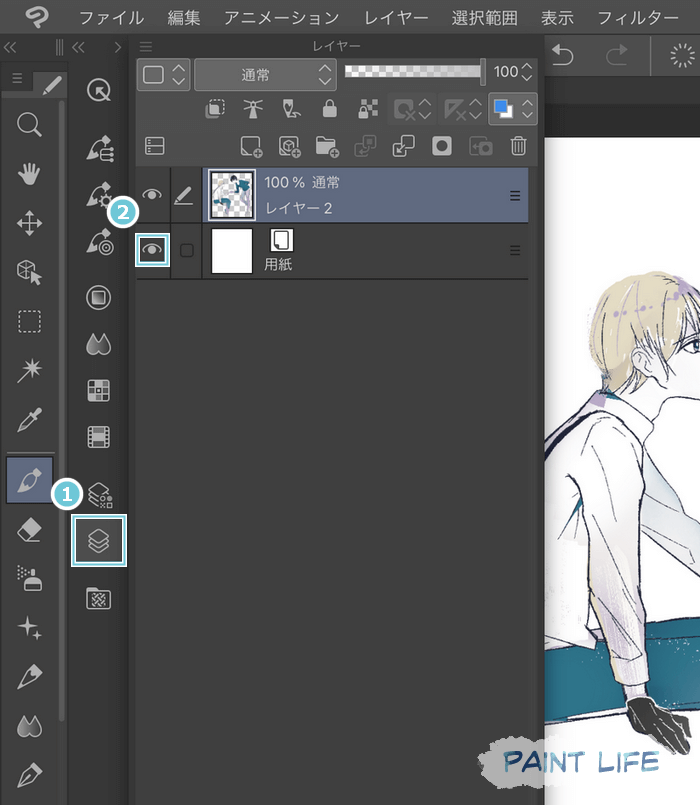
Task: Open the 選択範囲 menu
Action: [x=484, y=18]
